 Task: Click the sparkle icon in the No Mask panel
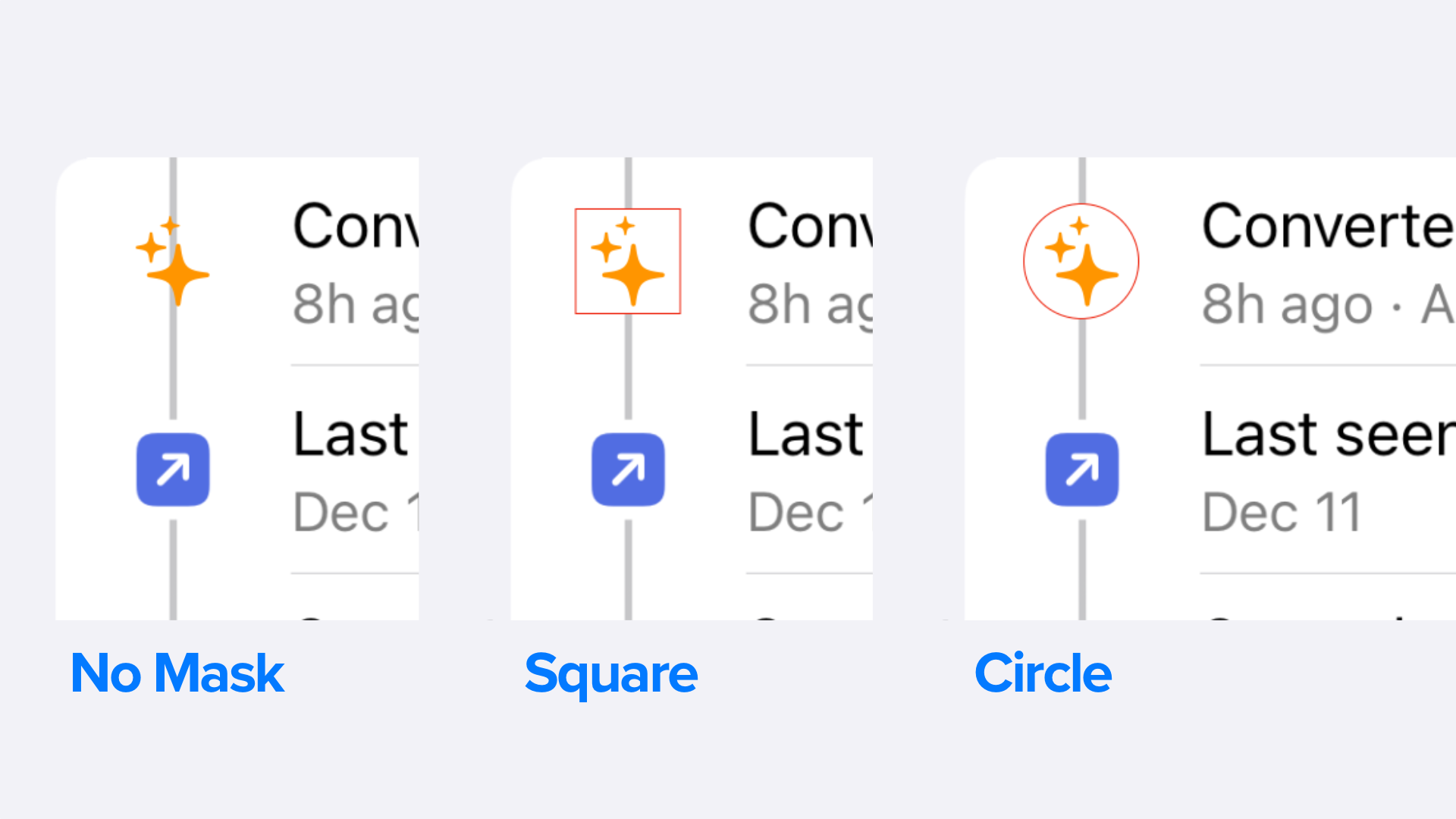pos(173,261)
